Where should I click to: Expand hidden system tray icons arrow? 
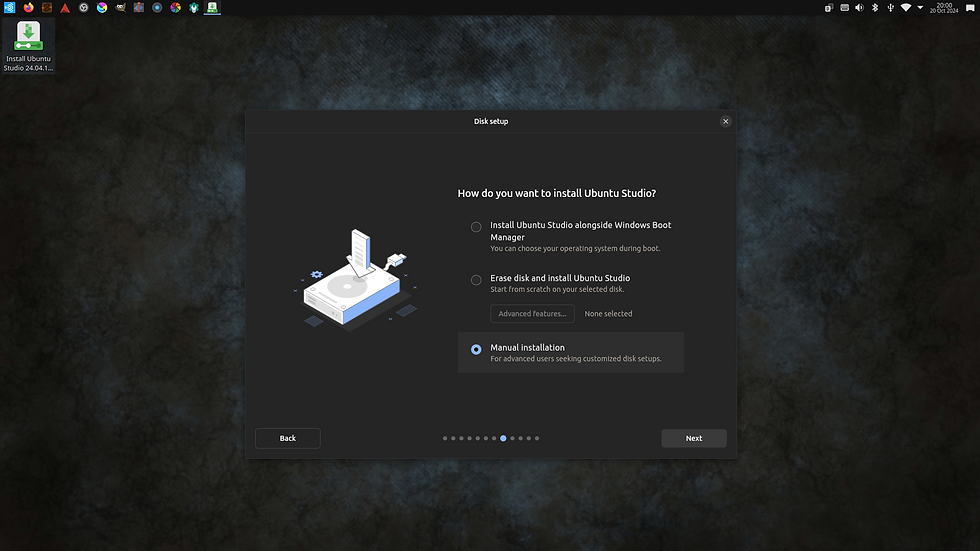point(920,7)
